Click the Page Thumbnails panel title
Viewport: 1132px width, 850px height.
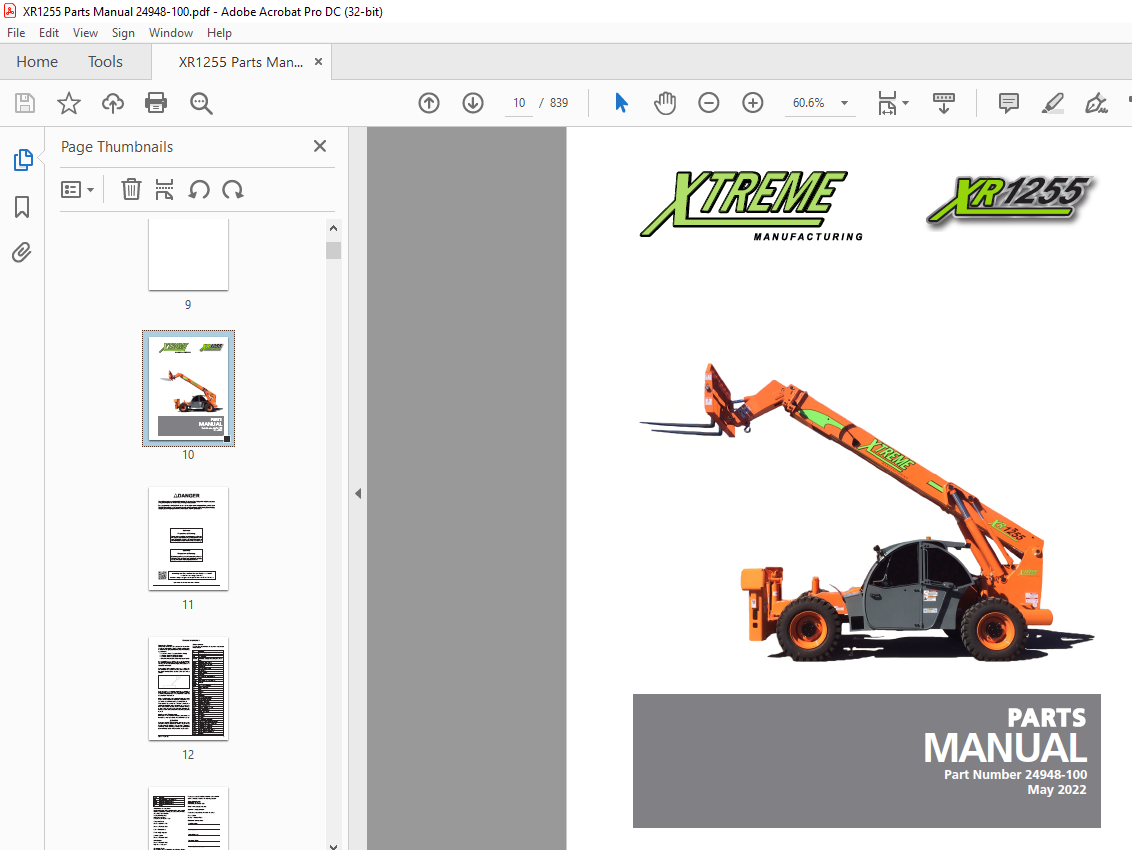117,147
